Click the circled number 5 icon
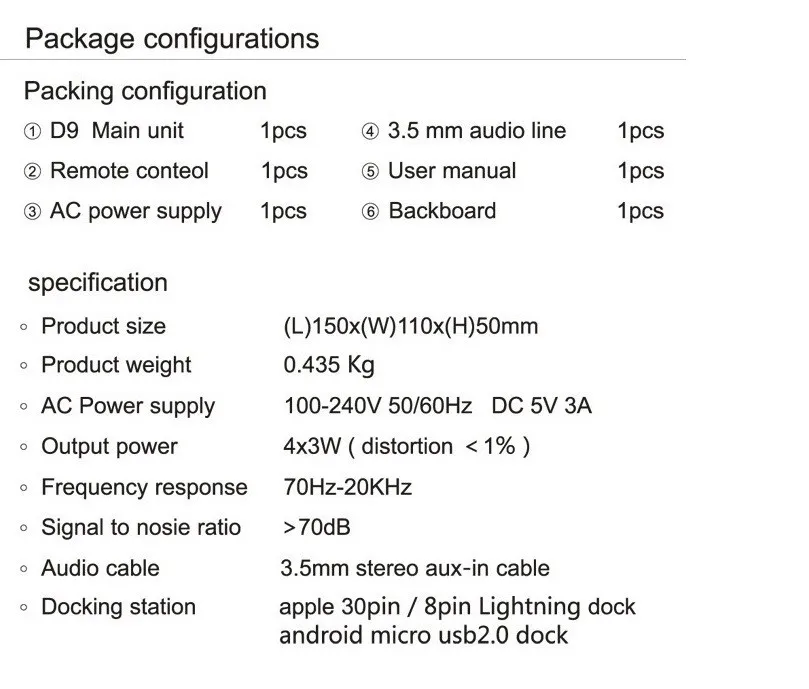Image resolution: width=809 pixels, height=689 pixels. 370,171
